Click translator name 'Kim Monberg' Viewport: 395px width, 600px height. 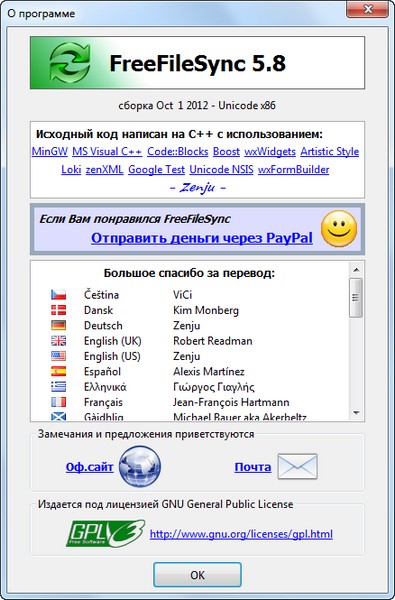click(x=206, y=310)
